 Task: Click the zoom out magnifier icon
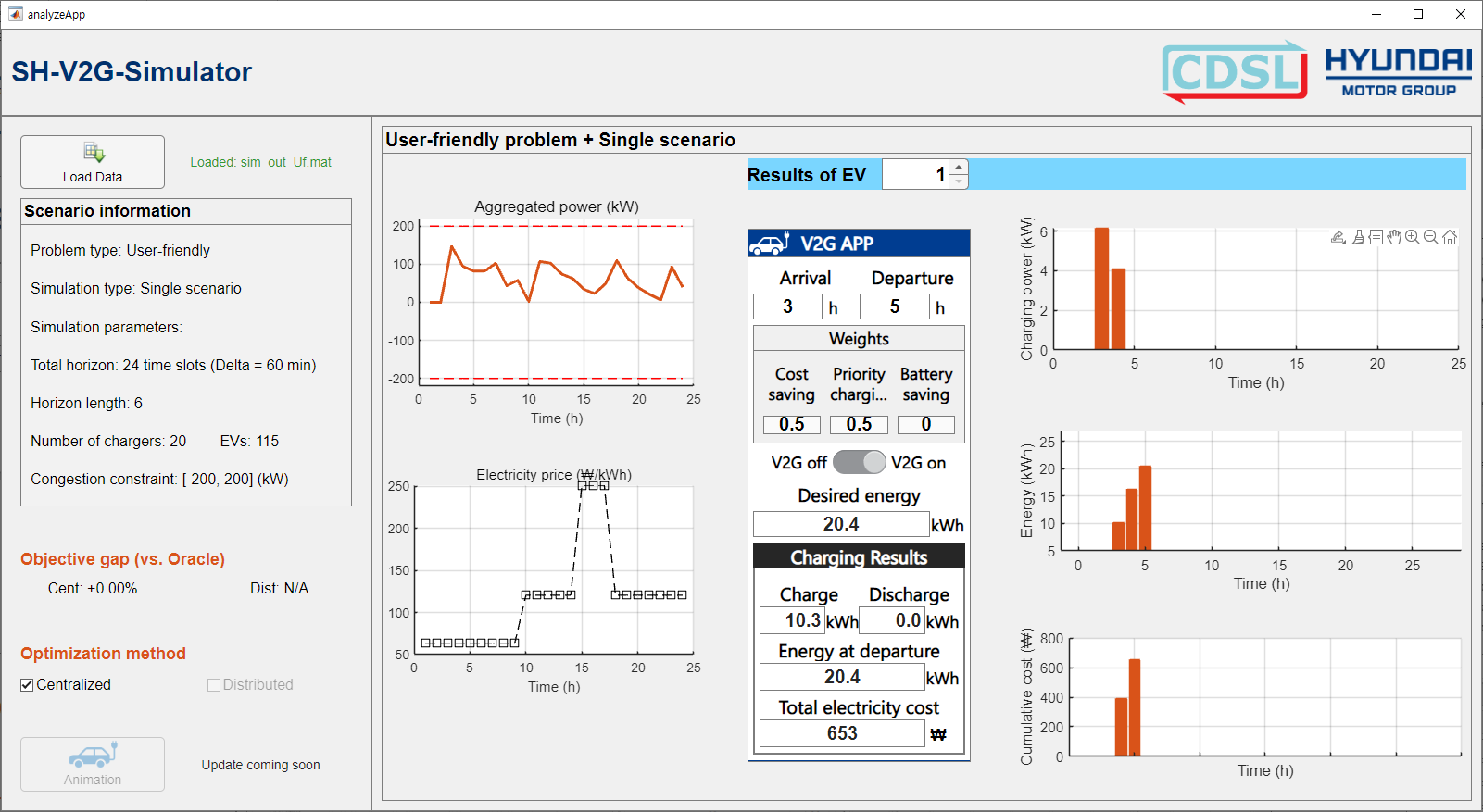[1431, 237]
